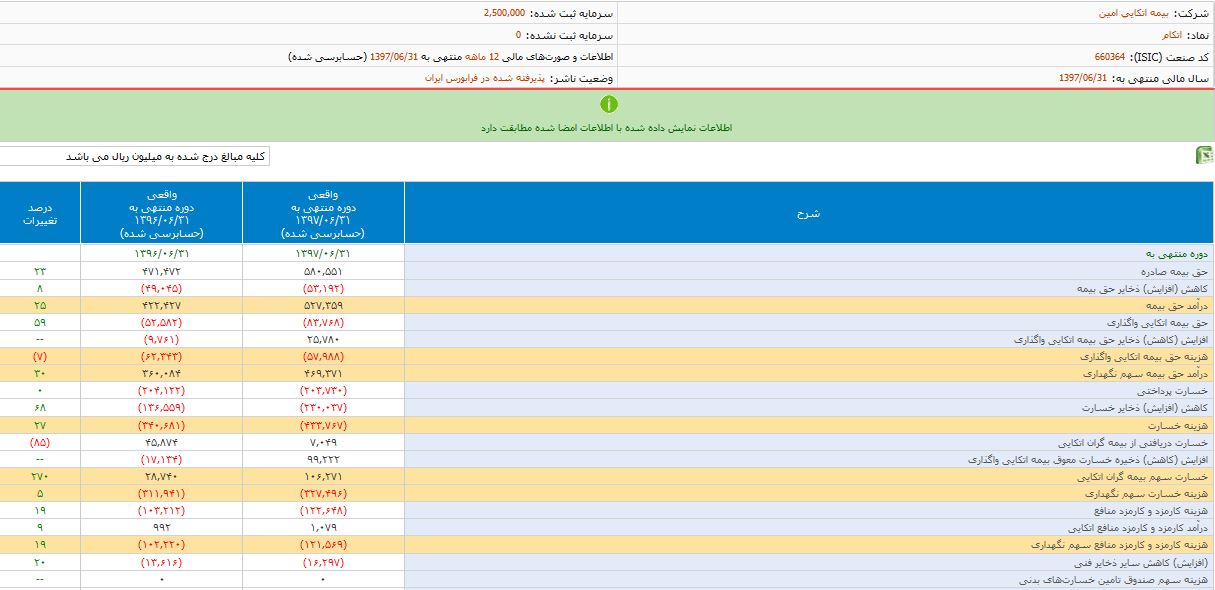The width and height of the screenshot is (1215, 590).
Task: Click the confirmation message in green banner
Action: (x=606, y=129)
